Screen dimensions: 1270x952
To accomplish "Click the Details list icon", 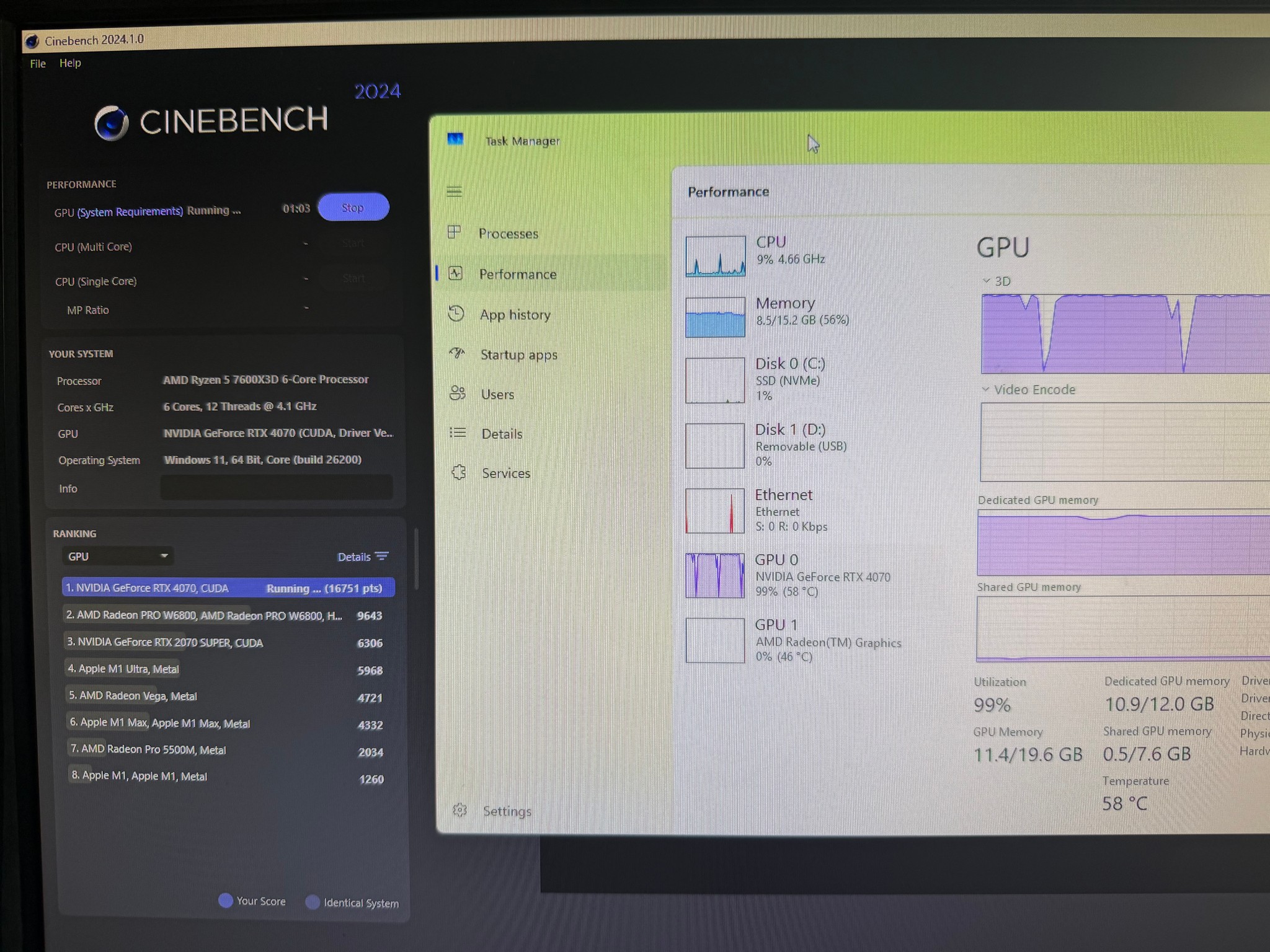I will coord(458,433).
